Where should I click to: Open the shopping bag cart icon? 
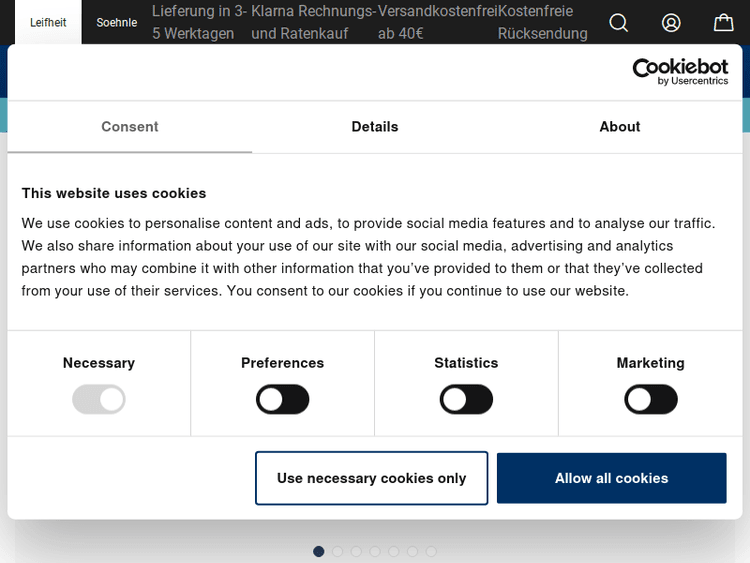tap(723, 22)
